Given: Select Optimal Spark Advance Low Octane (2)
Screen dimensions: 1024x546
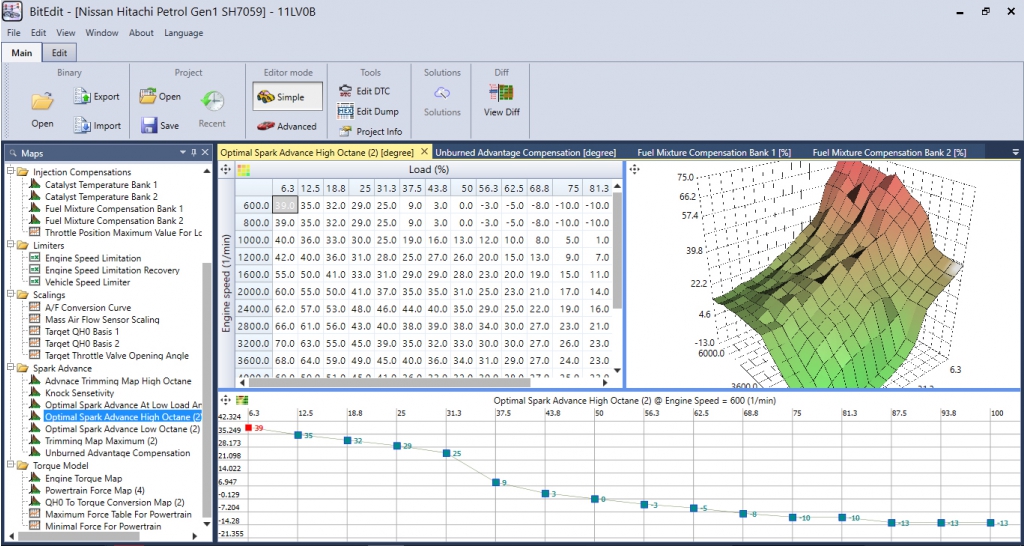Looking at the screenshot, I should pos(123,429).
